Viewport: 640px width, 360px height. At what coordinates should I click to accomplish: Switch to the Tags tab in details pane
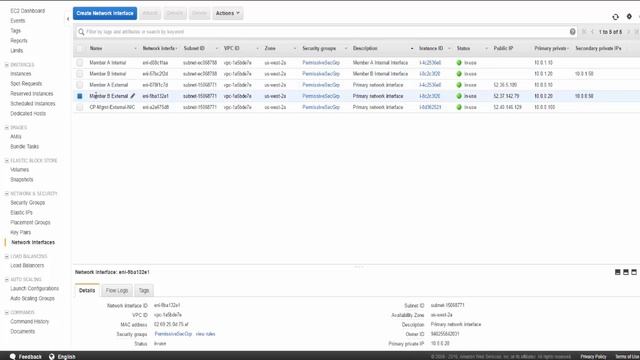click(144, 290)
